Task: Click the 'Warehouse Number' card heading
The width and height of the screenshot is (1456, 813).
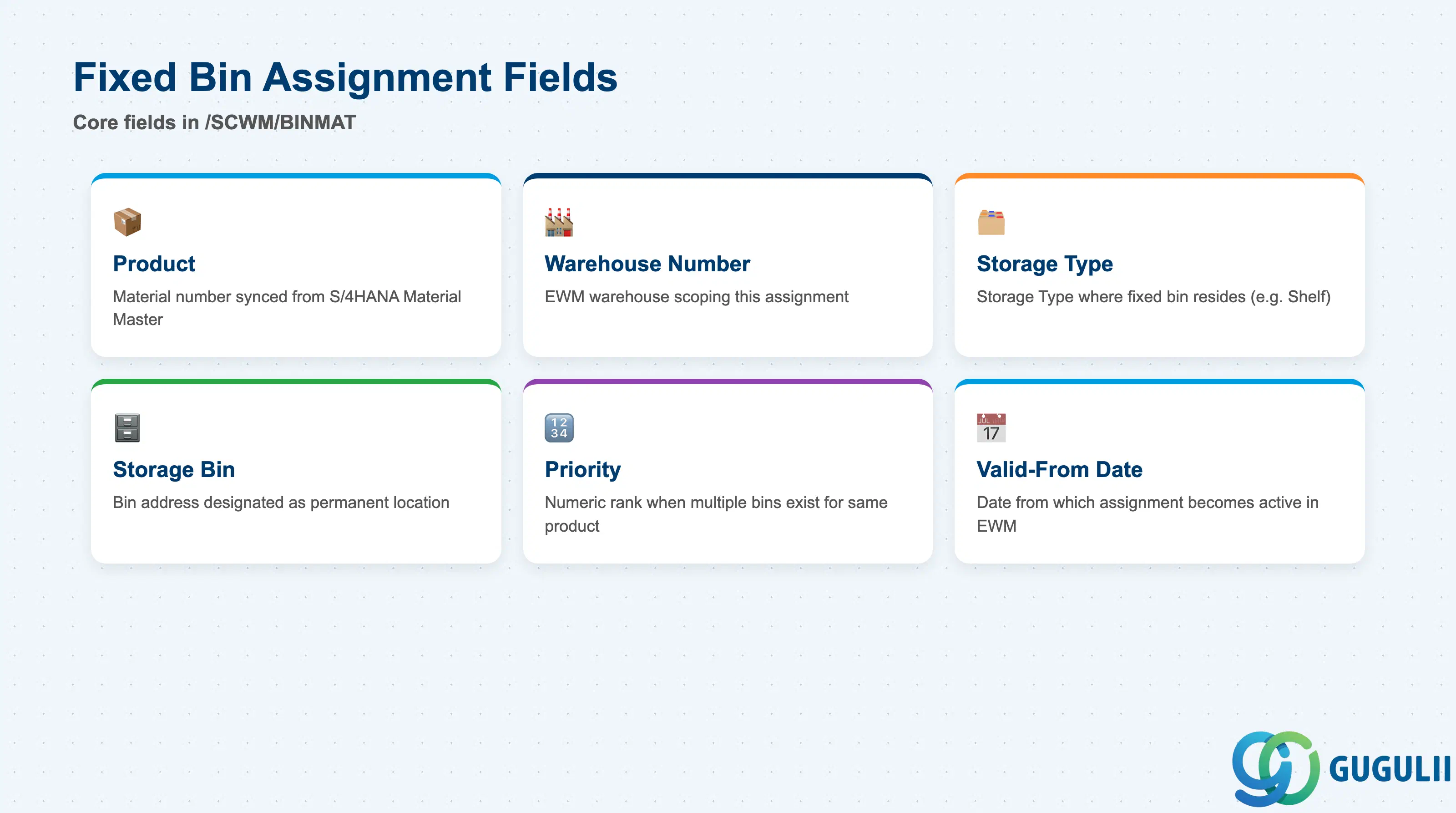Action: click(647, 264)
